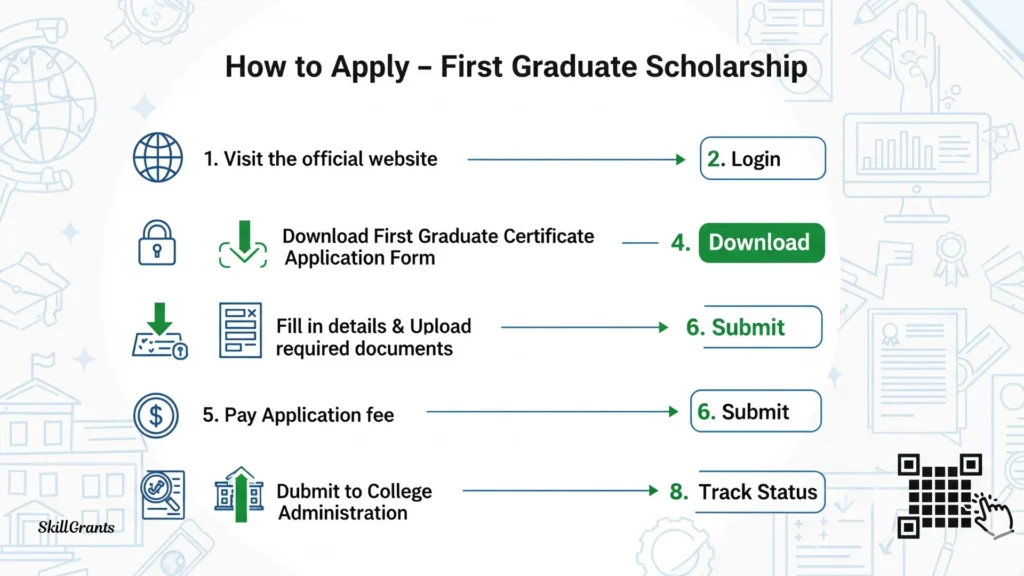
Task: Click the padlock icon
Action: pos(158,243)
